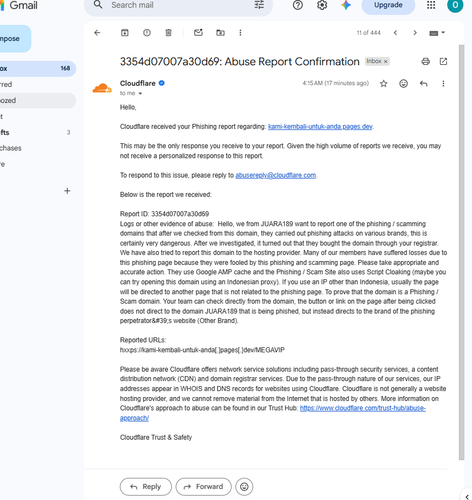
Task: Open the kami-kembali-untuk-anda.pages.dev link
Action: pos(320,127)
